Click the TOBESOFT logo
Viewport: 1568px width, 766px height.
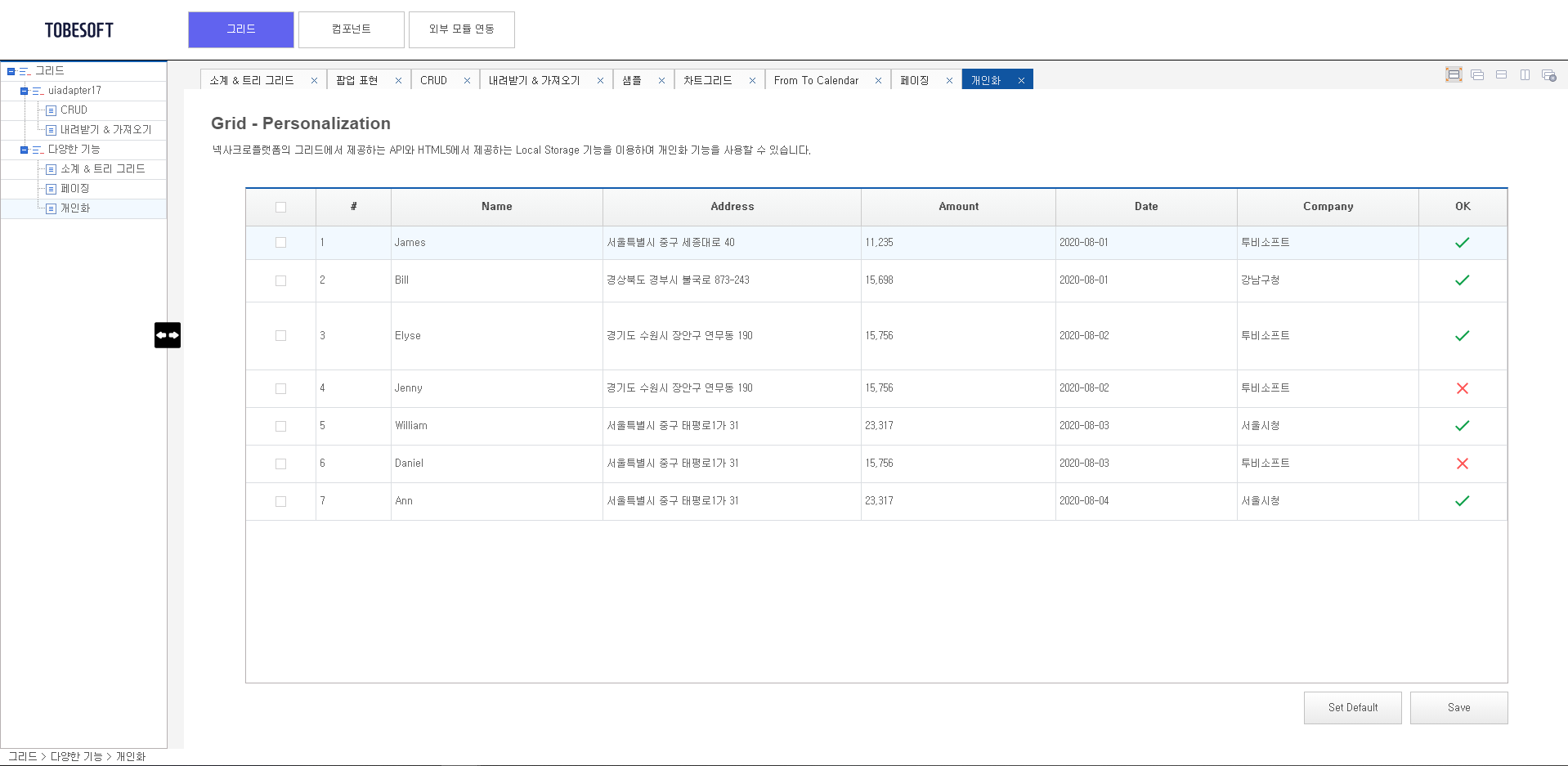click(x=78, y=29)
